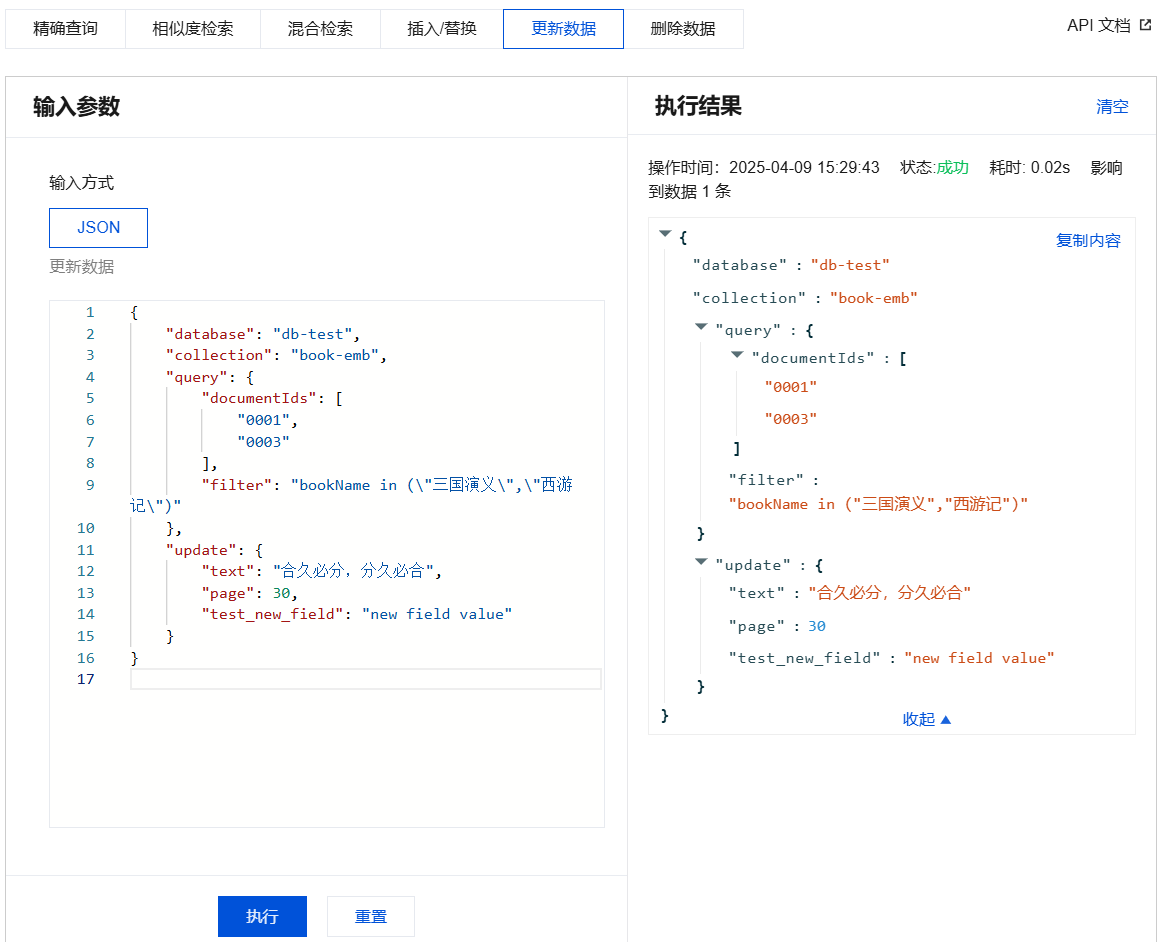Collapse the "update" node in results
The height and width of the screenshot is (942, 1159).
coord(701,563)
